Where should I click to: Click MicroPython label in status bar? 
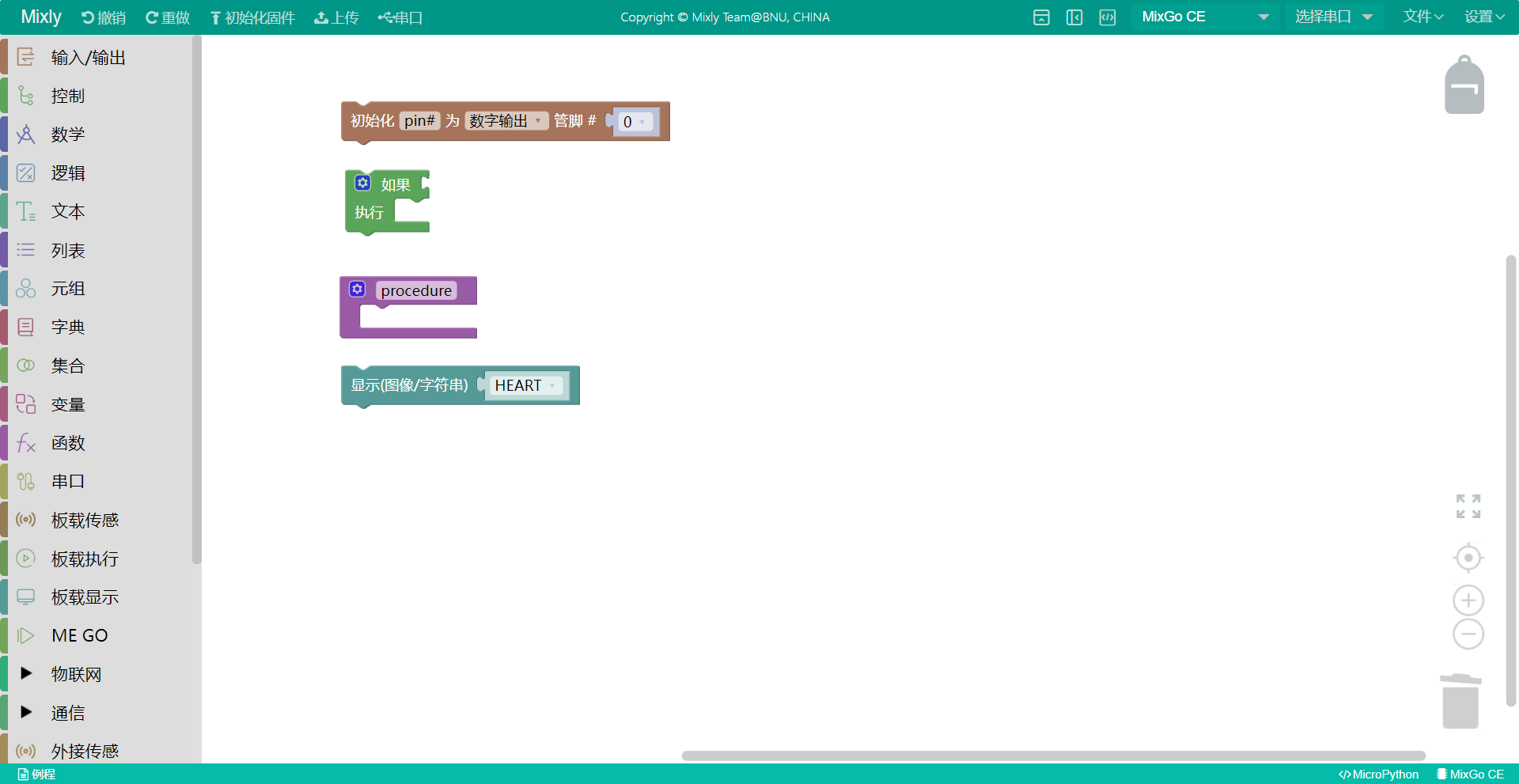tap(1378, 775)
